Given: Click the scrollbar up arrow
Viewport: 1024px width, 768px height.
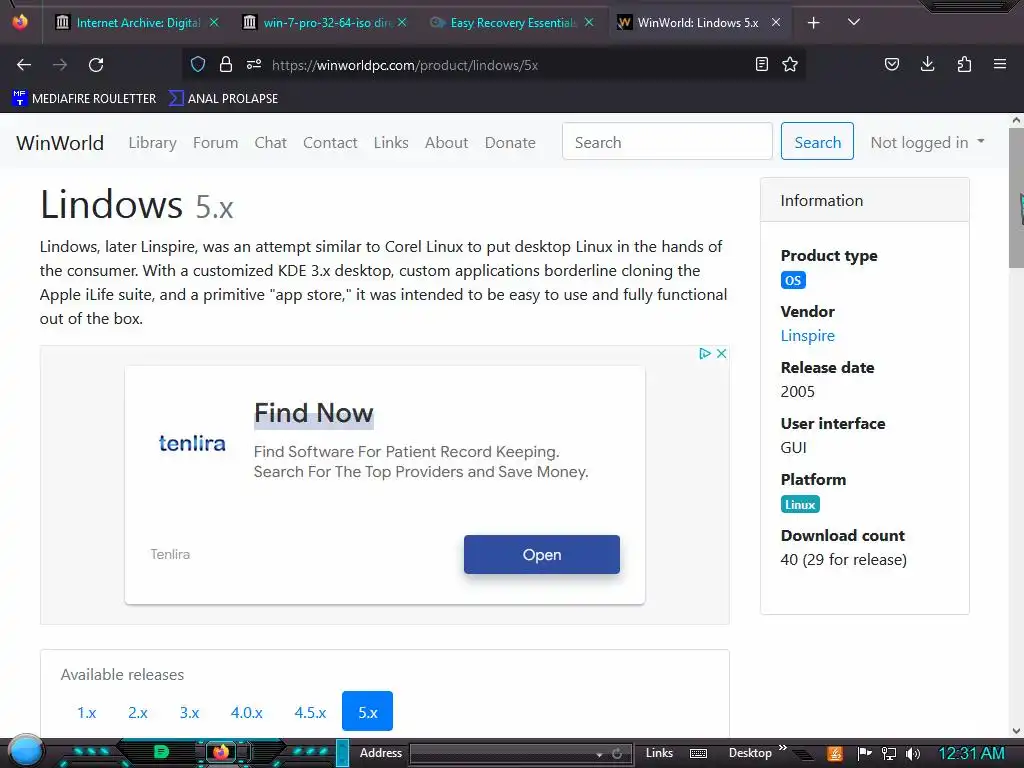Looking at the screenshot, I should [1016, 120].
